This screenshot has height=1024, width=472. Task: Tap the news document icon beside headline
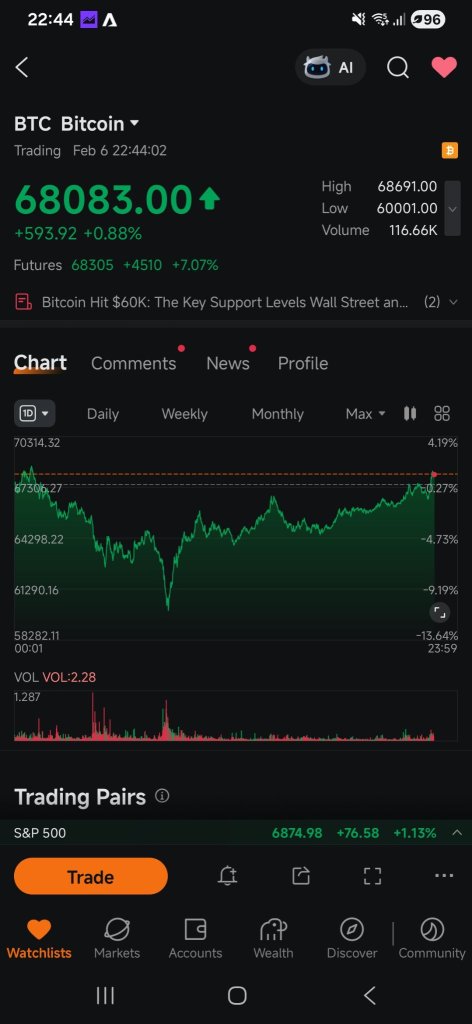(x=24, y=302)
